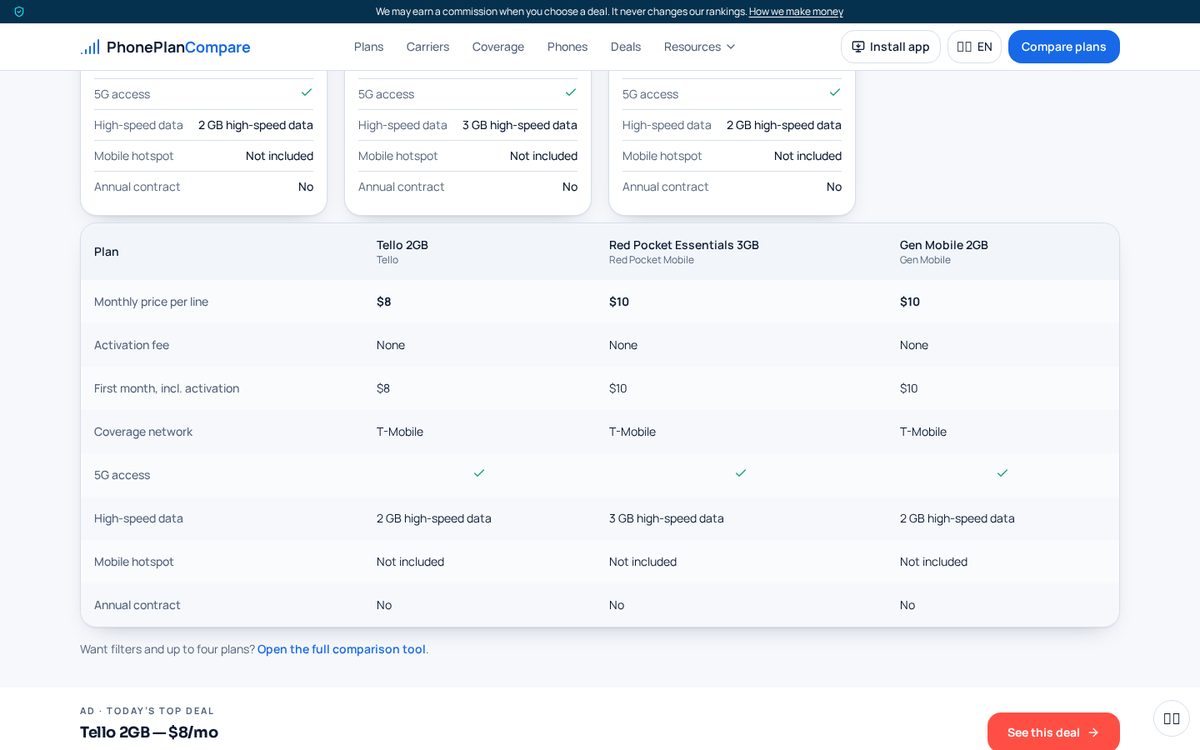The image size is (1200, 750).
Task: Click the Red Pocket Essentials 3GB column header
Action: (684, 251)
